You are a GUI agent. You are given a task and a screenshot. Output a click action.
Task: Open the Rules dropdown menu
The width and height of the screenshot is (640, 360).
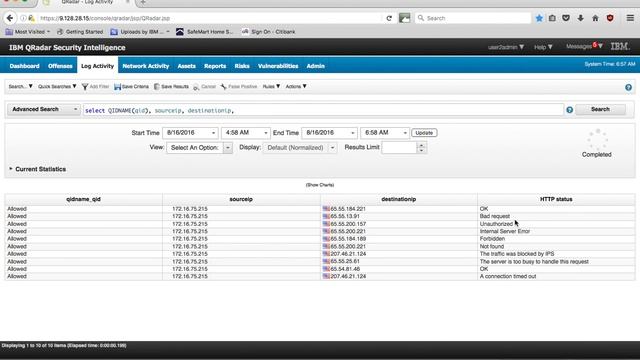click(x=271, y=87)
